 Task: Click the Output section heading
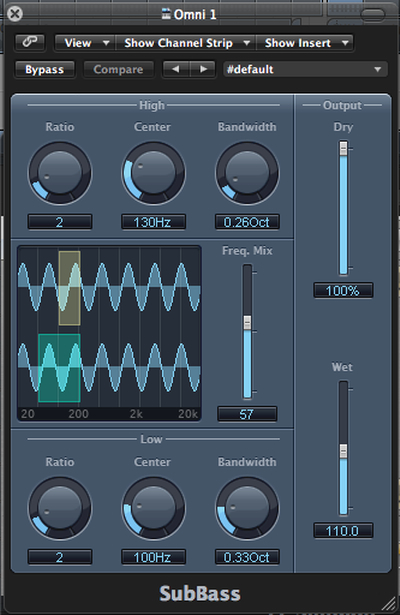342,105
